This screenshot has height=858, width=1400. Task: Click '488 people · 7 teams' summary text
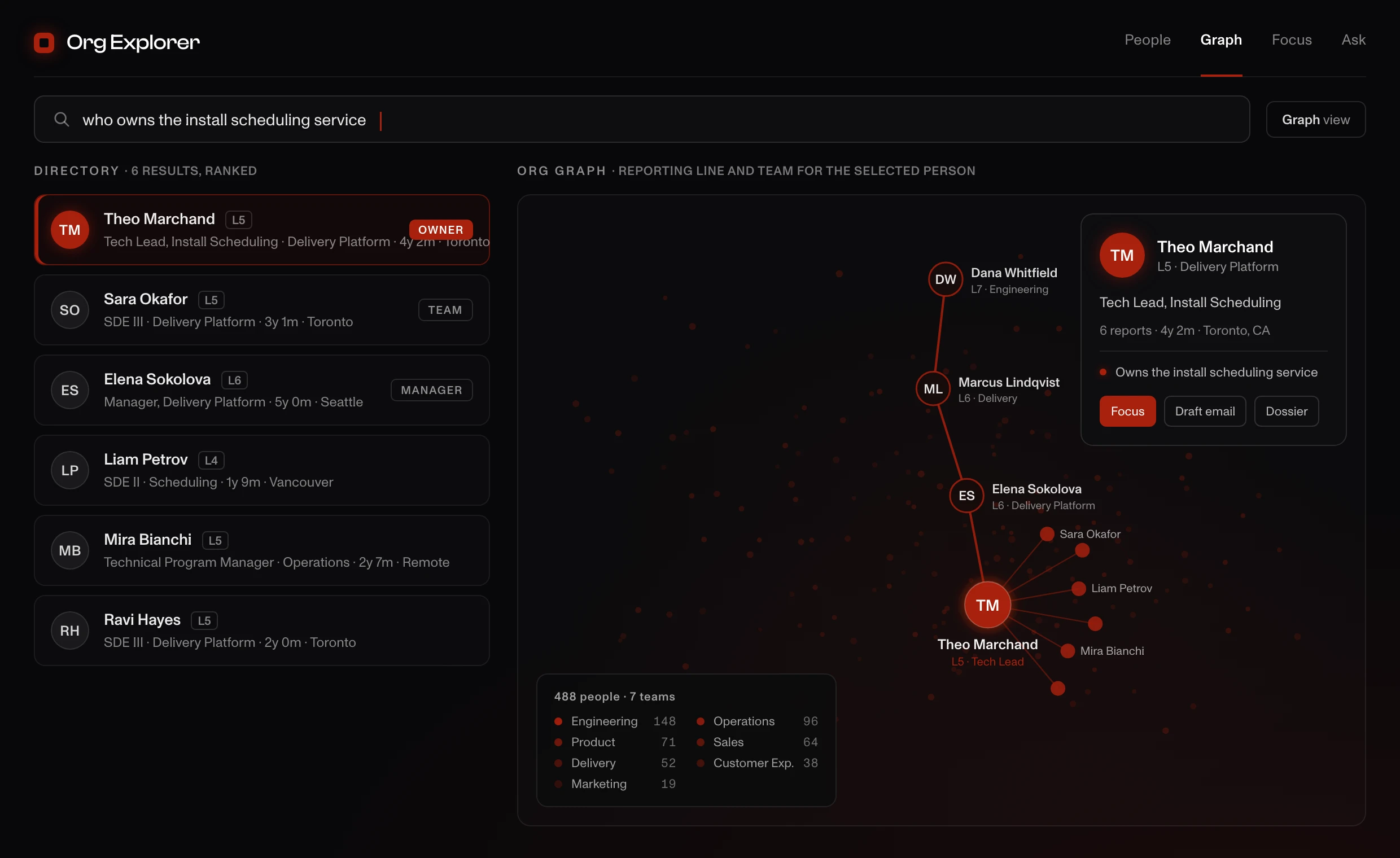(x=614, y=696)
